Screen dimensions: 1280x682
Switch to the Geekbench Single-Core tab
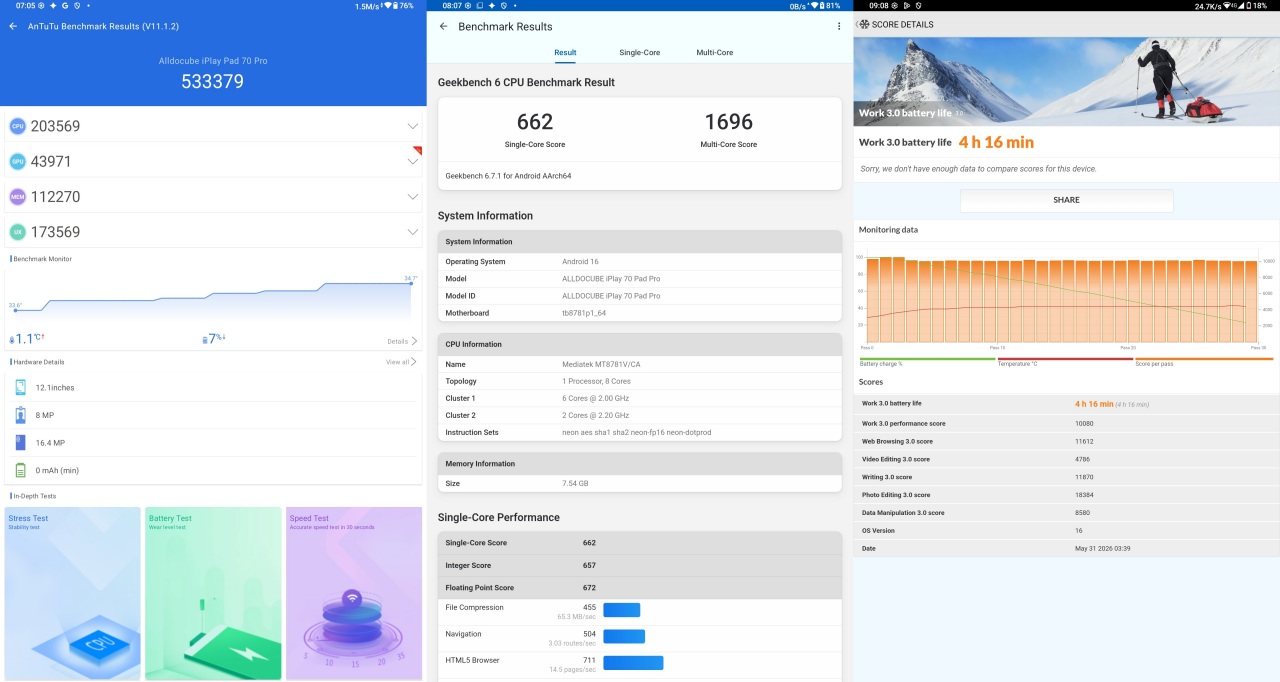pos(639,52)
